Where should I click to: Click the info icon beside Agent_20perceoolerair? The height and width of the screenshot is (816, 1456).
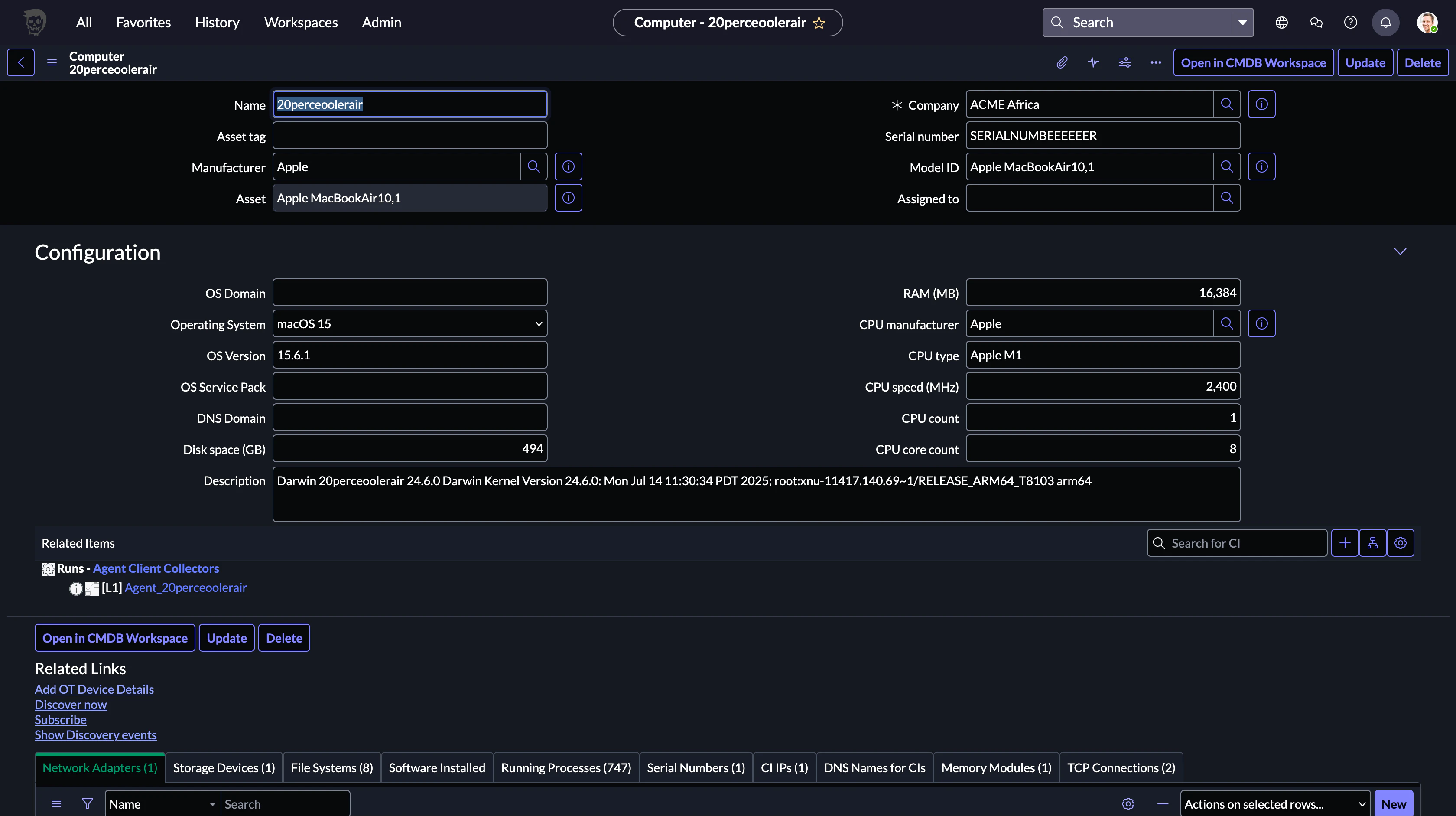pyautogui.click(x=76, y=589)
